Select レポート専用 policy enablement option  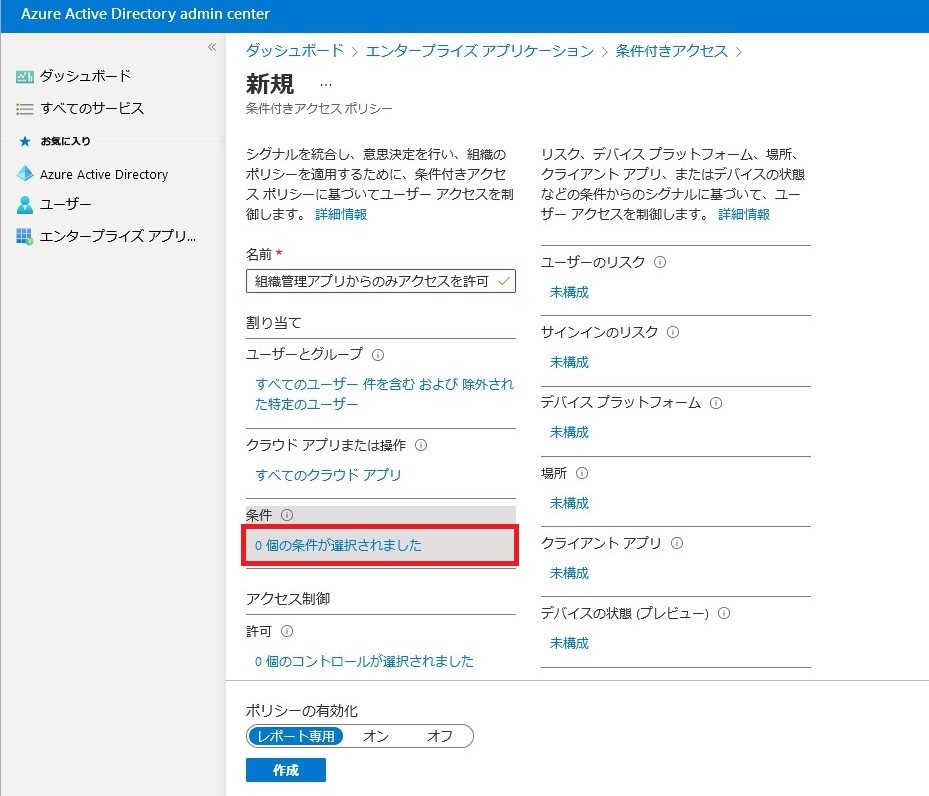pyautogui.click(x=296, y=736)
